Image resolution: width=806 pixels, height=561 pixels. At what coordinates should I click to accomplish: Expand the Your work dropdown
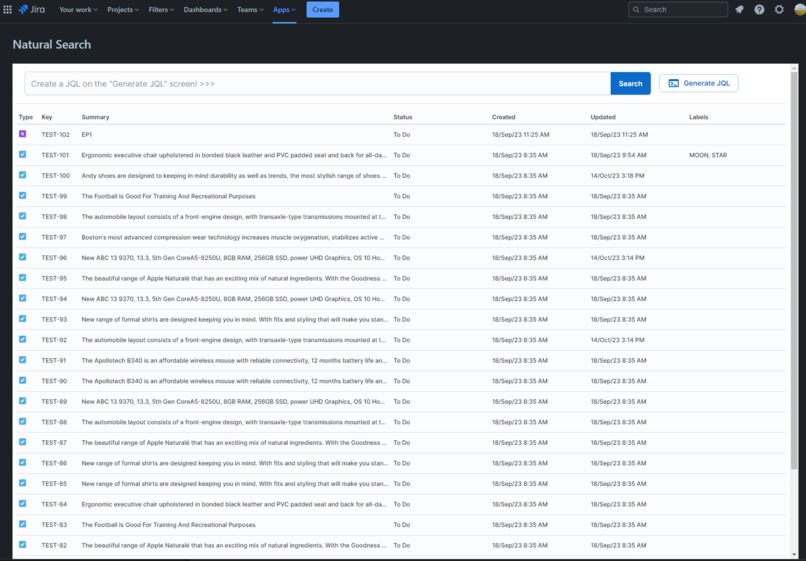click(x=78, y=9)
